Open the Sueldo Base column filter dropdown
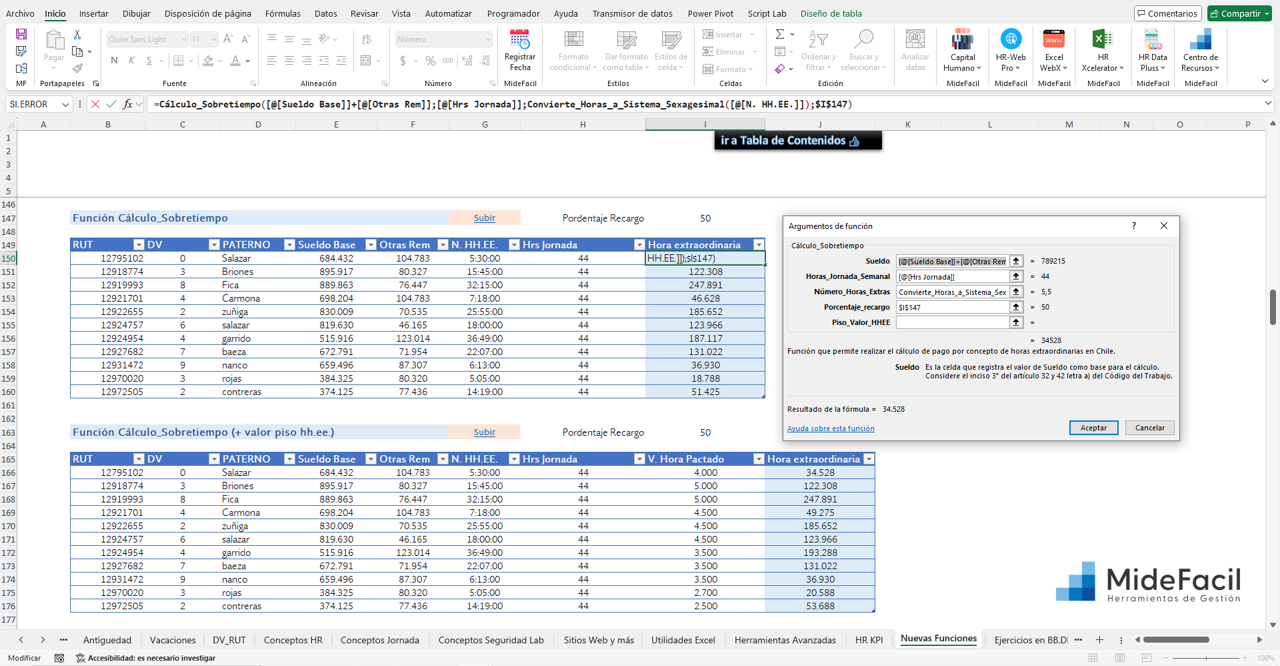 (x=370, y=245)
